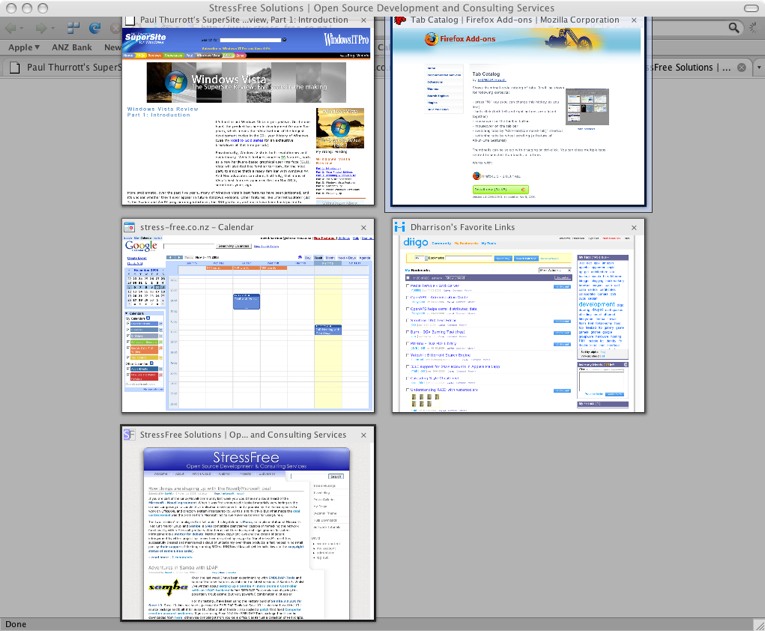This screenshot has width=765, height=631.
Task: Select the 'Paul Thurrott's SuperSite' thumbnail title
Action: coord(244,20)
